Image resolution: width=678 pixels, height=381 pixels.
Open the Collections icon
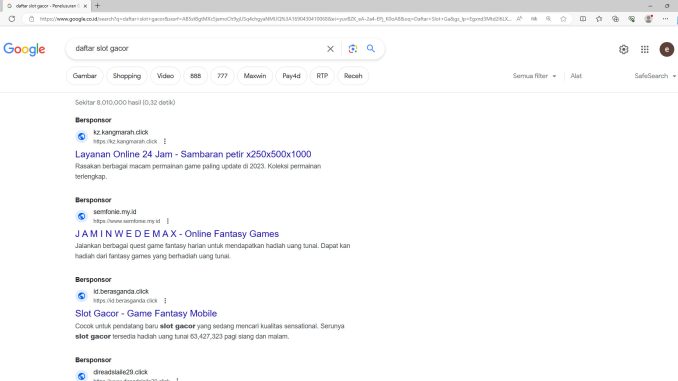(x=615, y=19)
